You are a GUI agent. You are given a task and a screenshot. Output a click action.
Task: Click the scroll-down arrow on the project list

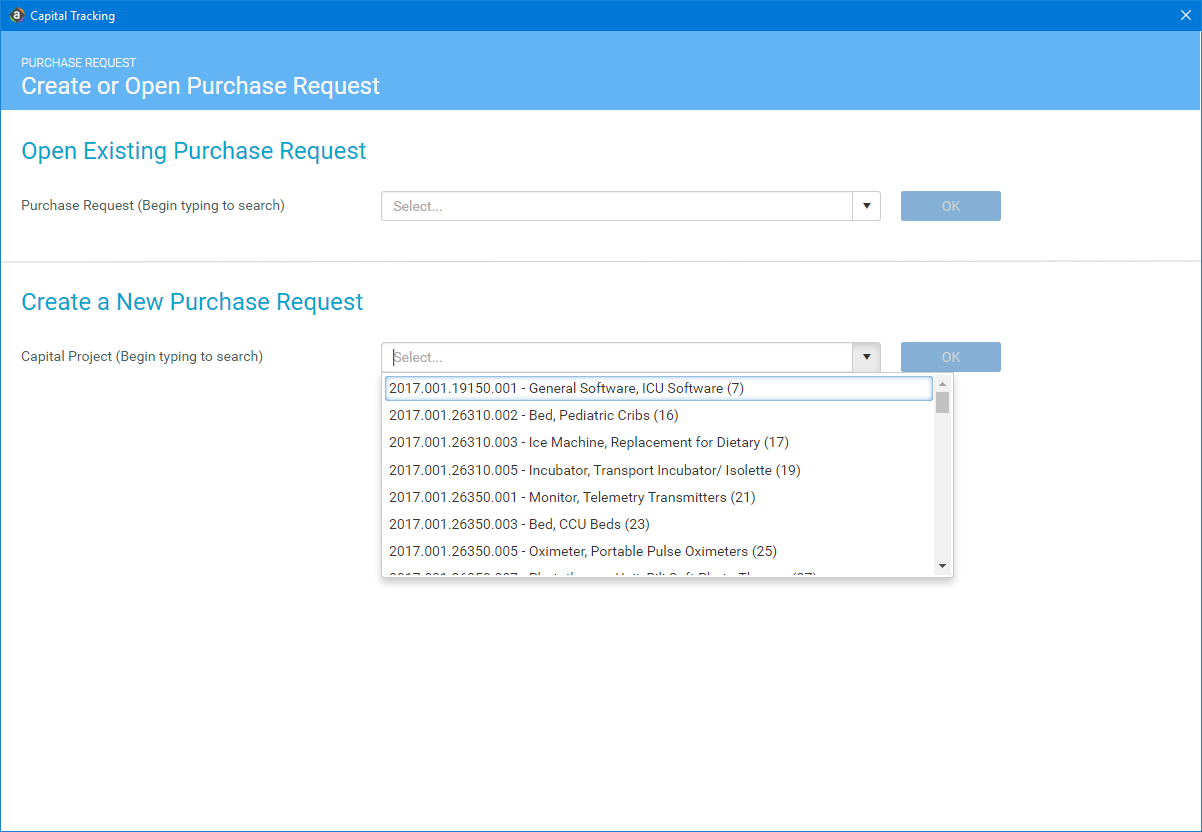coord(941,566)
